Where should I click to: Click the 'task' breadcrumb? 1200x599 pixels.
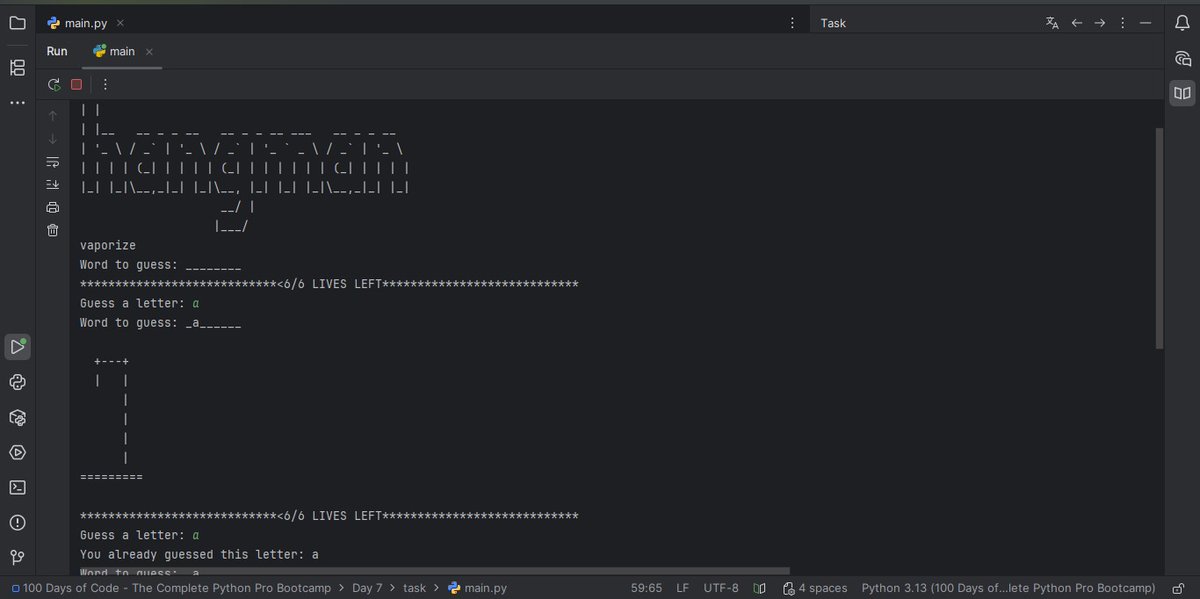point(415,588)
